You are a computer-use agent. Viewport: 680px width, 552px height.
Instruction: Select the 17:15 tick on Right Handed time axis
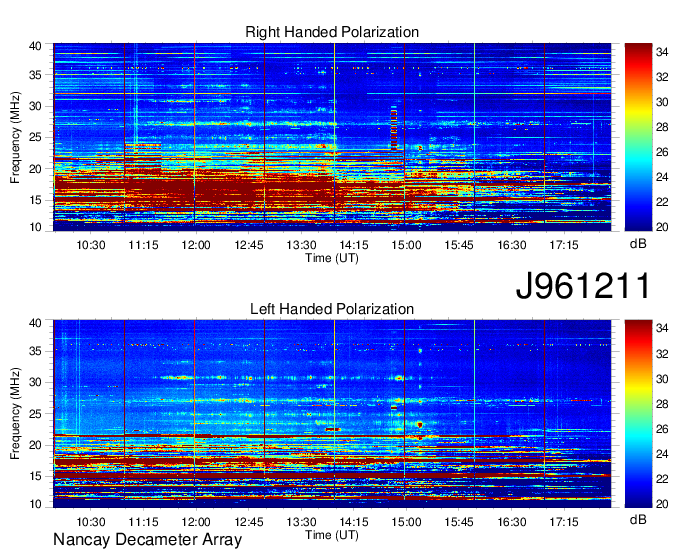pos(564,245)
